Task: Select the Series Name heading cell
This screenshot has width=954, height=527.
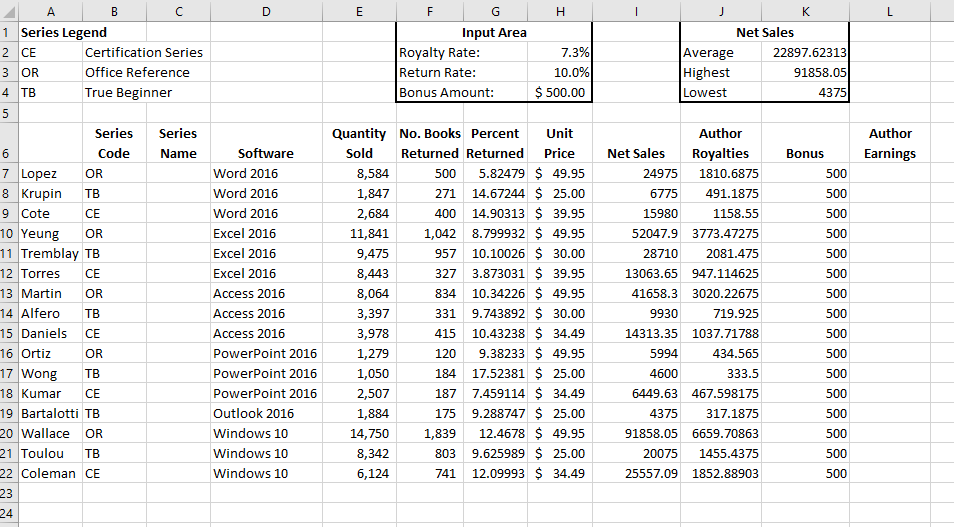Action: click(x=178, y=143)
